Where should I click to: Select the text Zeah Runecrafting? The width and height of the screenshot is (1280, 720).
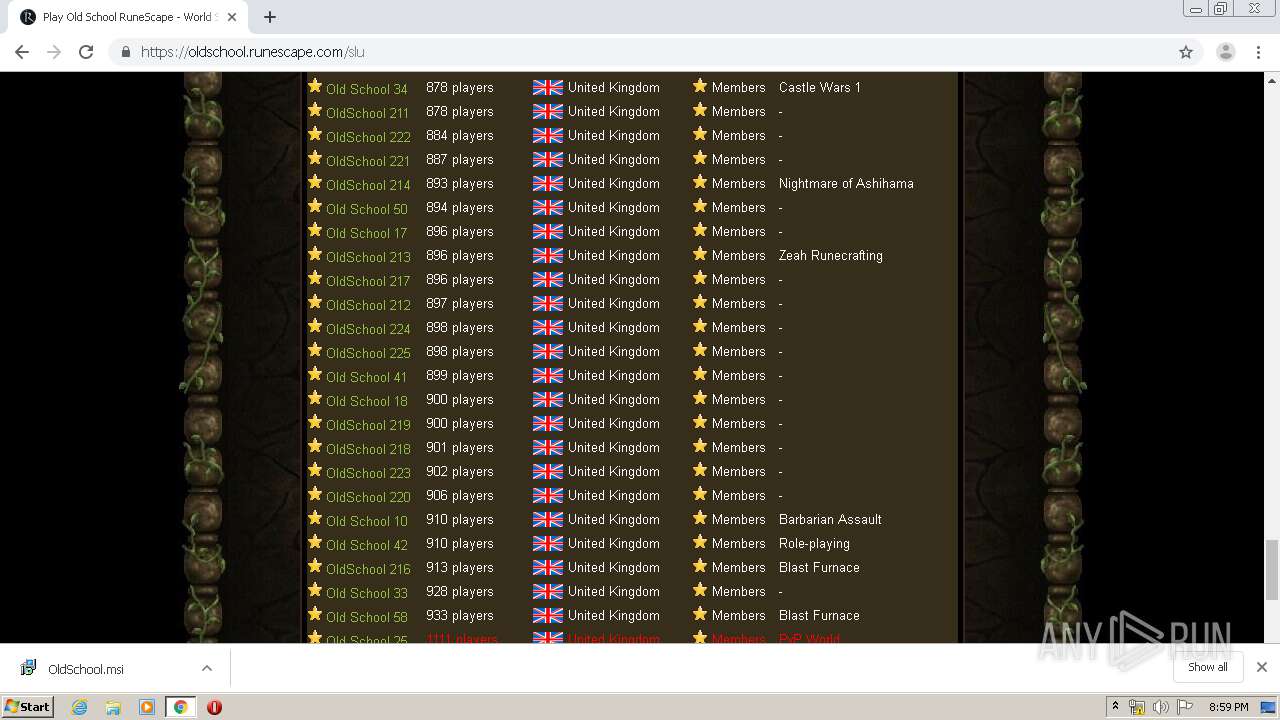coord(830,255)
